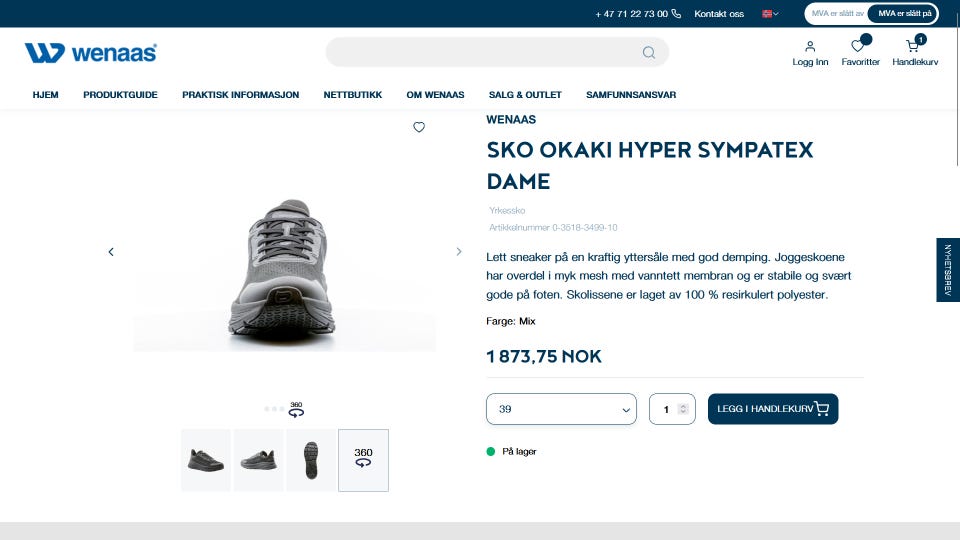The image size is (960, 540).
Task: Click WENAAS brand label
Action: click(511, 120)
